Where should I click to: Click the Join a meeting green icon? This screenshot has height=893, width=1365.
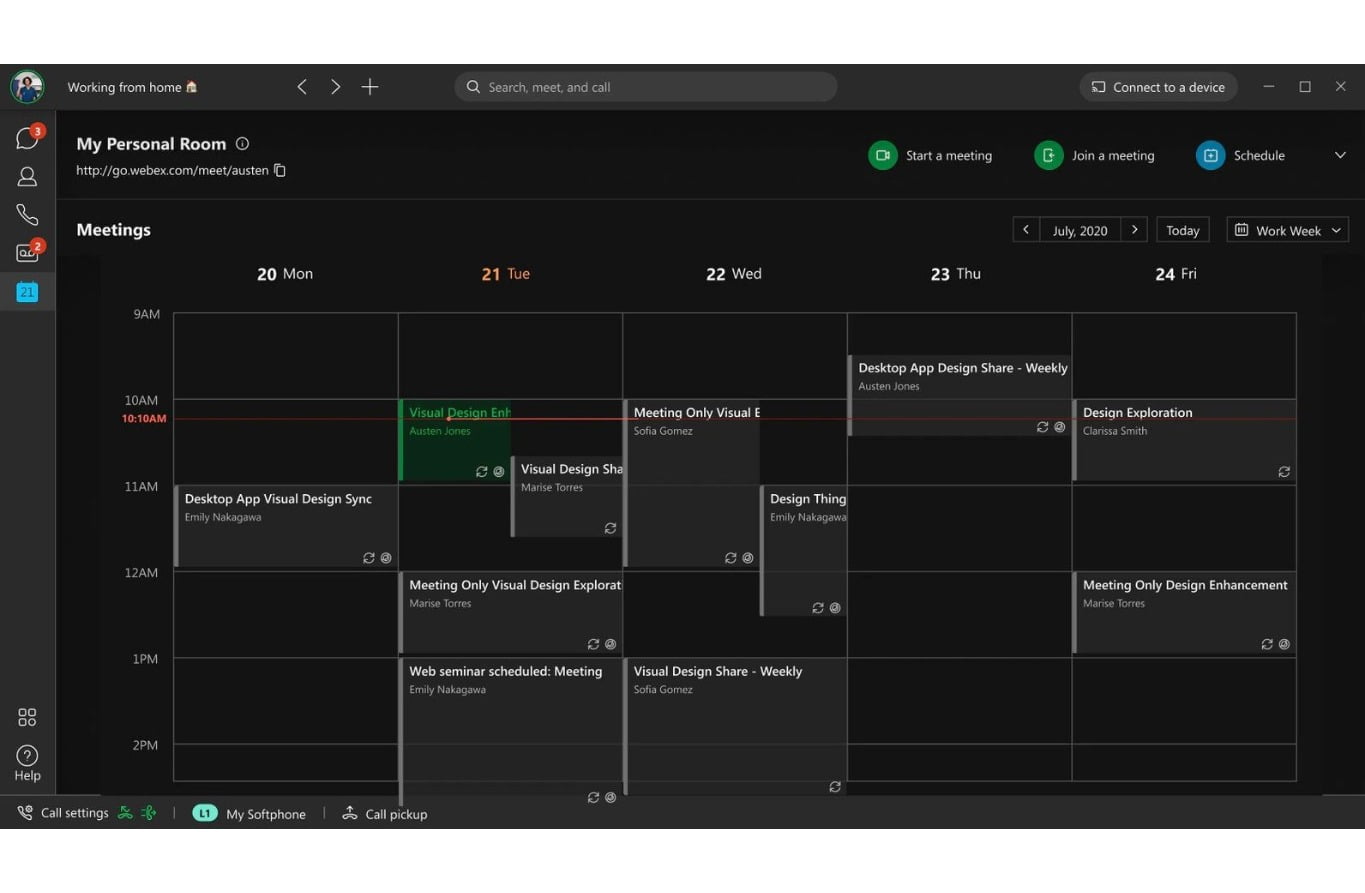[x=1049, y=155]
